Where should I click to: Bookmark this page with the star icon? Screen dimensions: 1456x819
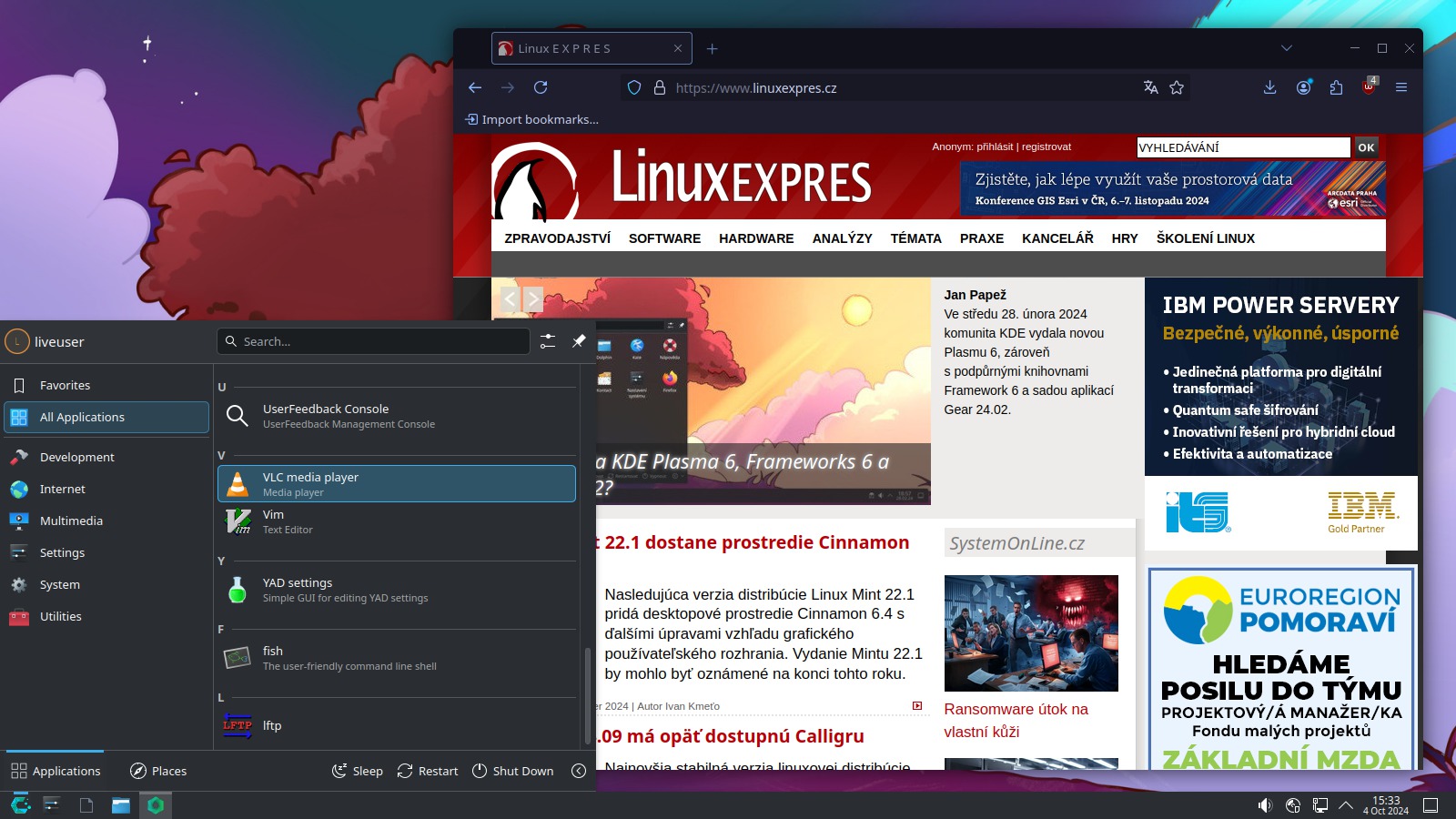pyautogui.click(x=1177, y=87)
